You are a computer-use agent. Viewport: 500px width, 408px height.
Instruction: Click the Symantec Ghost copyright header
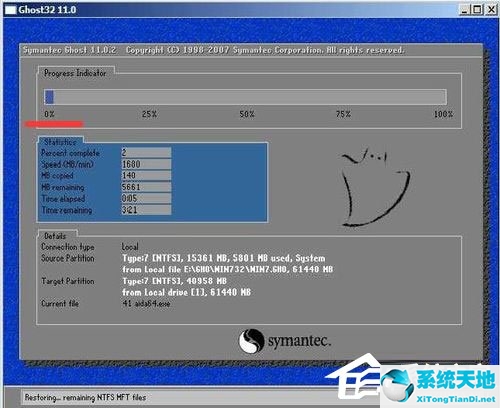click(213, 50)
